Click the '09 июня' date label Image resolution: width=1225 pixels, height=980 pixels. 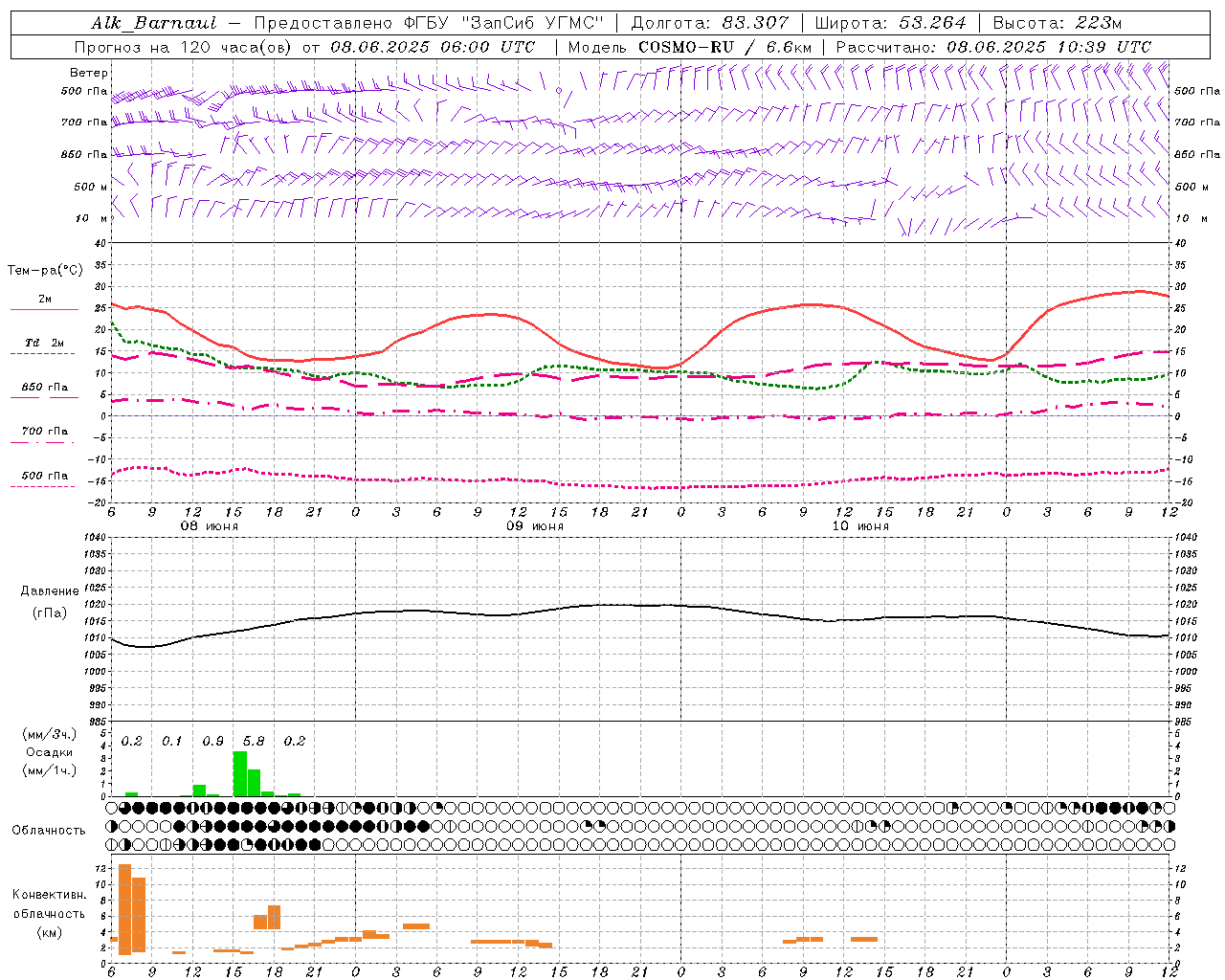(535, 526)
